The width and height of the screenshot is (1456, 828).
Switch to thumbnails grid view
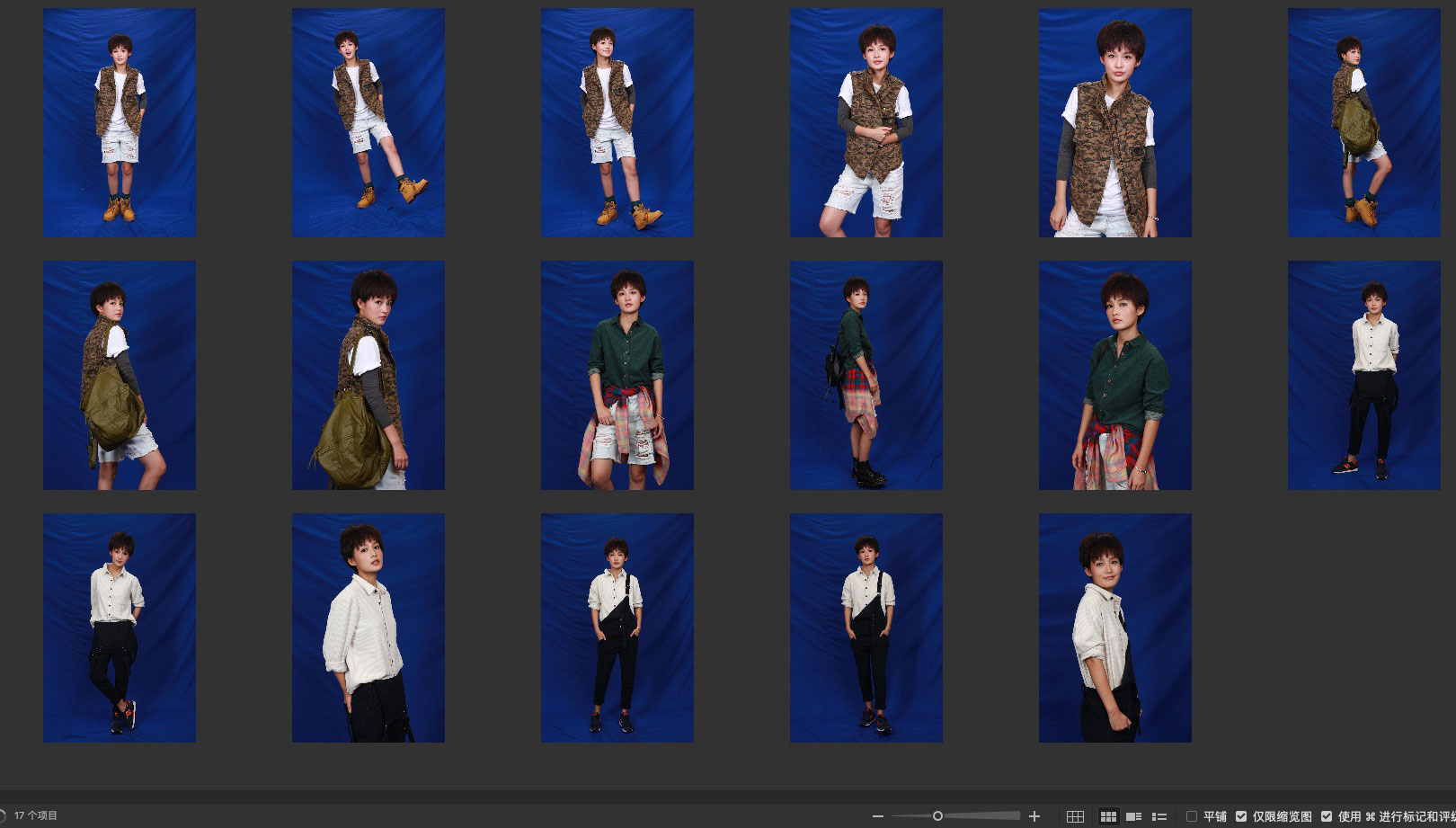1108,816
